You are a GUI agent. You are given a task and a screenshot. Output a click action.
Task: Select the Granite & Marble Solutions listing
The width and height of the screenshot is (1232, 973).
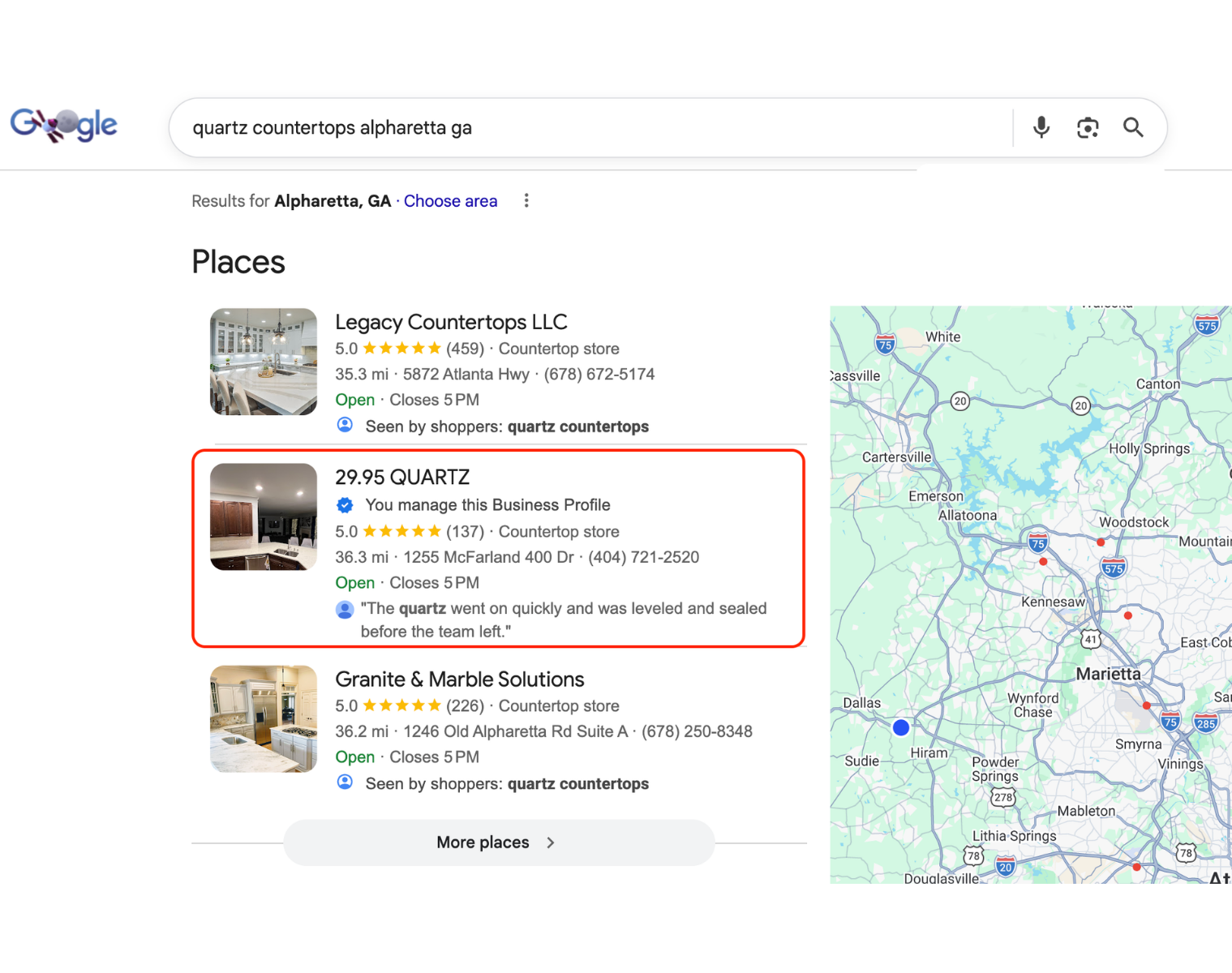[459, 679]
